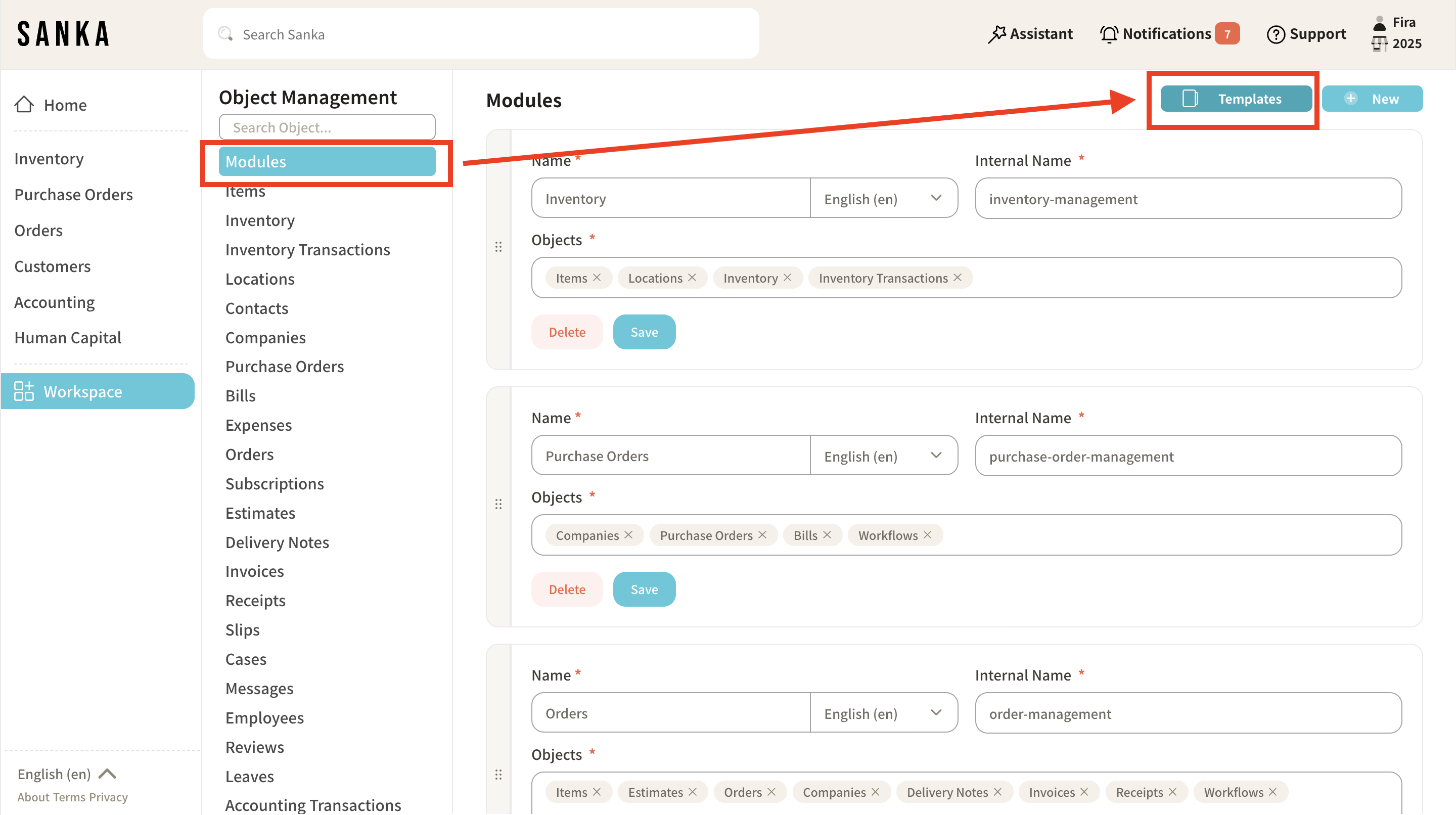The width and height of the screenshot is (1456, 815).
Task: Click the Home house icon
Action: tap(24, 105)
